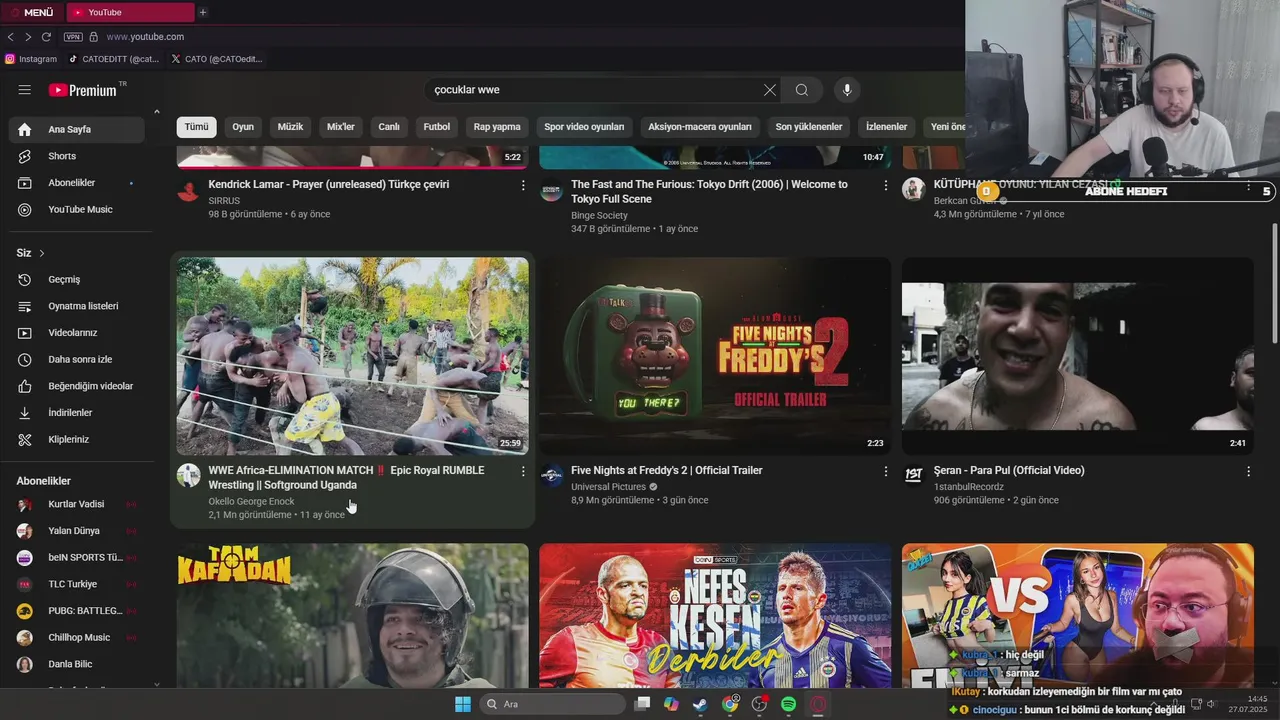This screenshot has width=1280, height=720.
Task: Play the Five Nights at Freddy's 2 thumbnail
Action: [715, 356]
